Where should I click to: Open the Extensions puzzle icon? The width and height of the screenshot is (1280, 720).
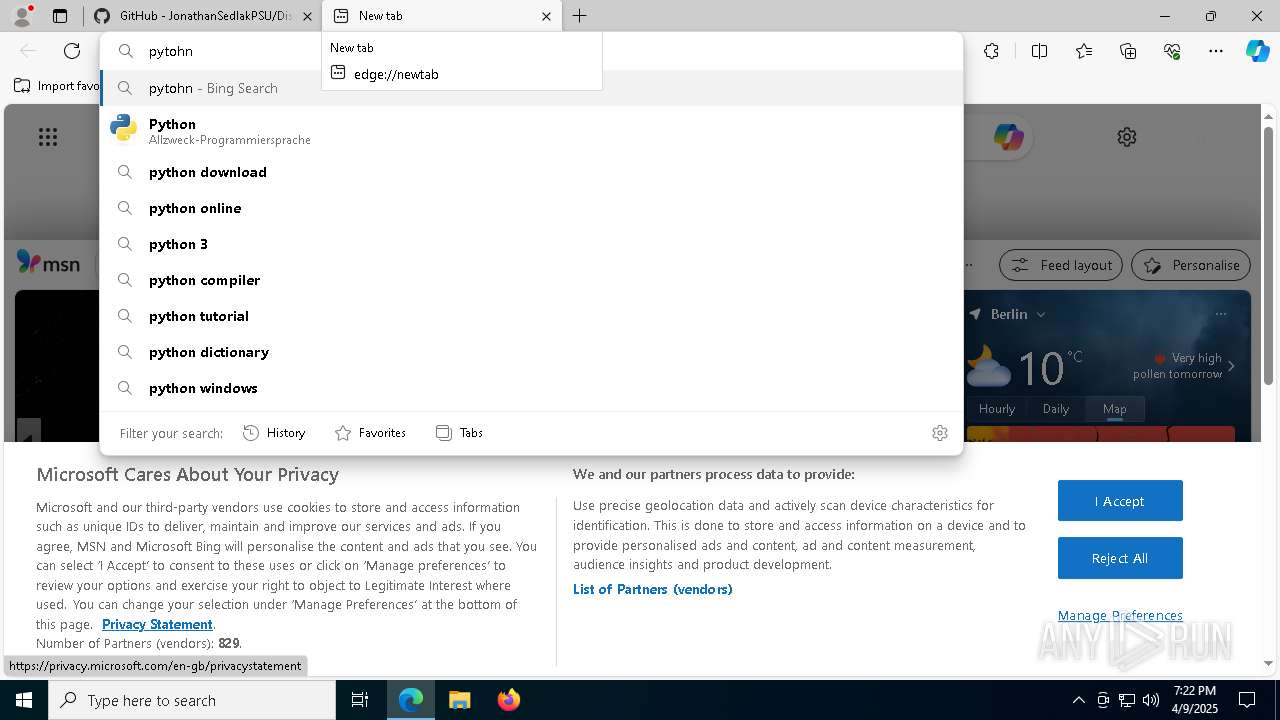coord(991,51)
